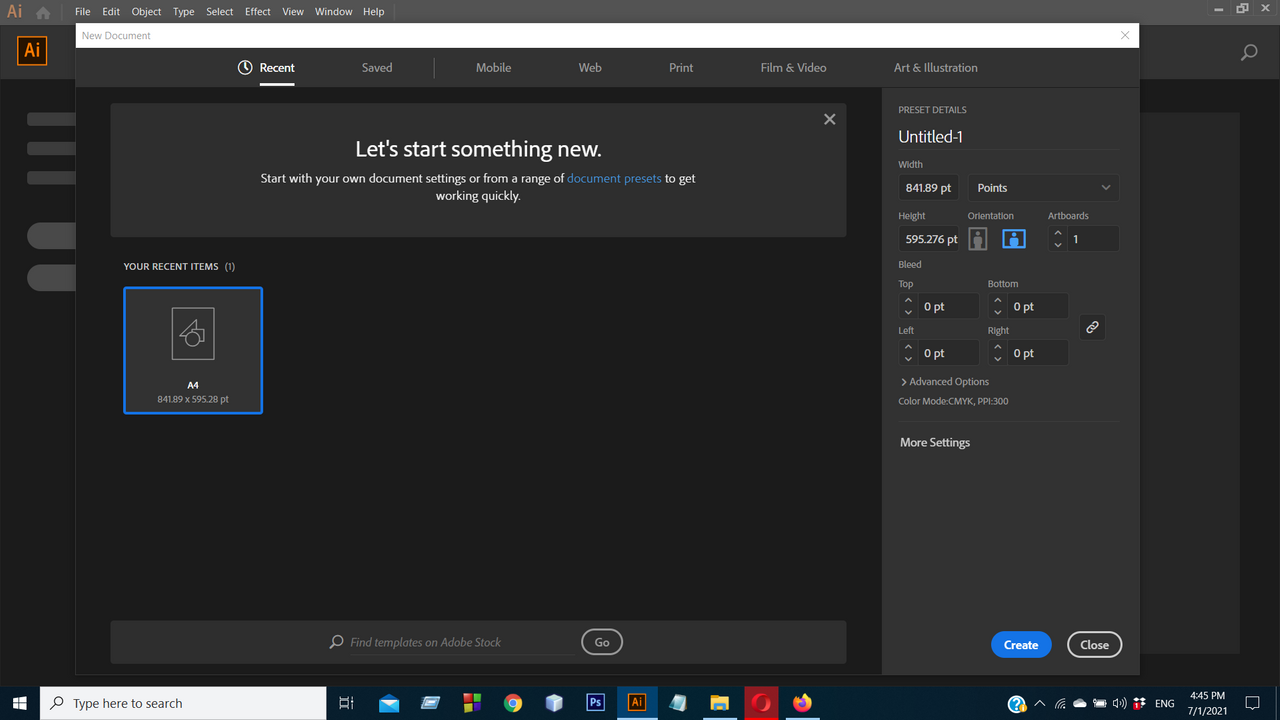Click the Windows search box
This screenshot has height=720, width=1280.
(x=183, y=703)
